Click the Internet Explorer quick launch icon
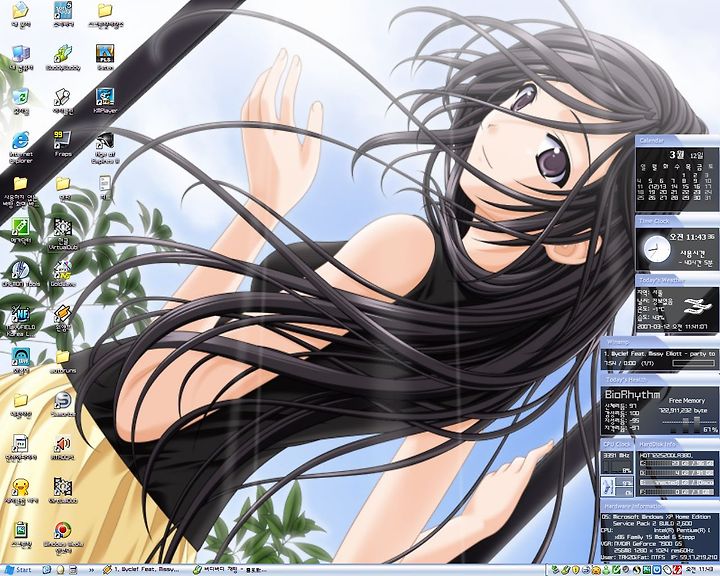The image size is (720, 576). [46, 570]
